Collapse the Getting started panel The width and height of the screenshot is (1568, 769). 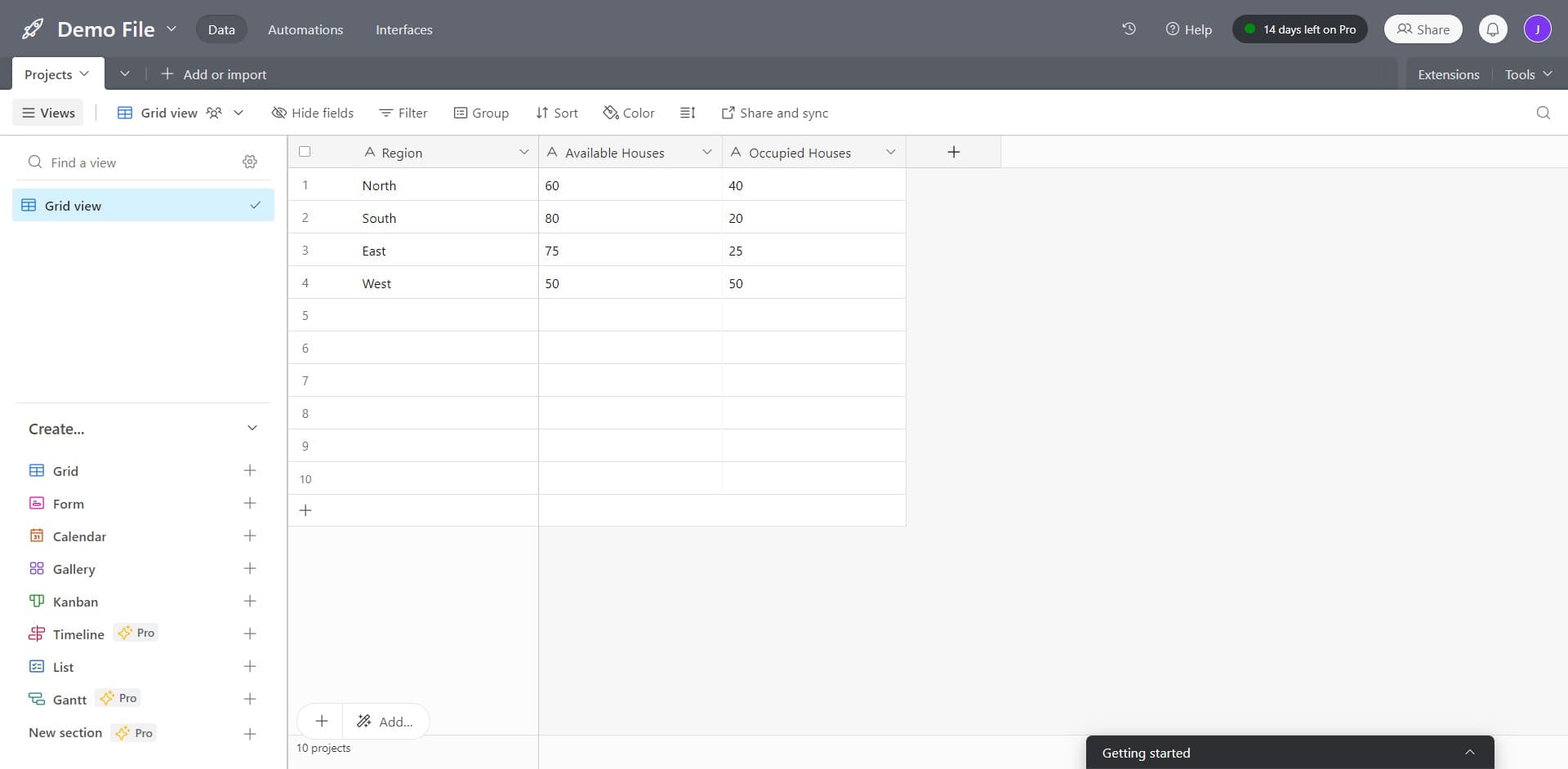point(1469,752)
